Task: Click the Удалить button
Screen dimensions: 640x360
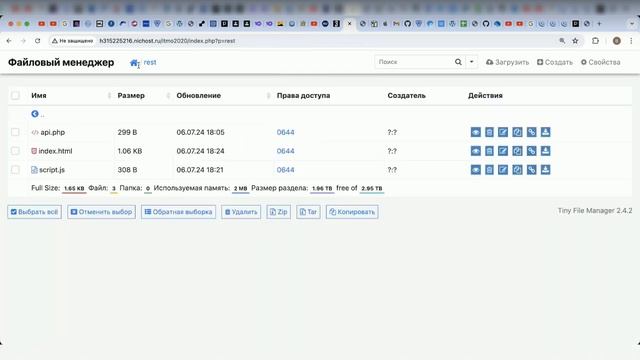Action: (241, 212)
